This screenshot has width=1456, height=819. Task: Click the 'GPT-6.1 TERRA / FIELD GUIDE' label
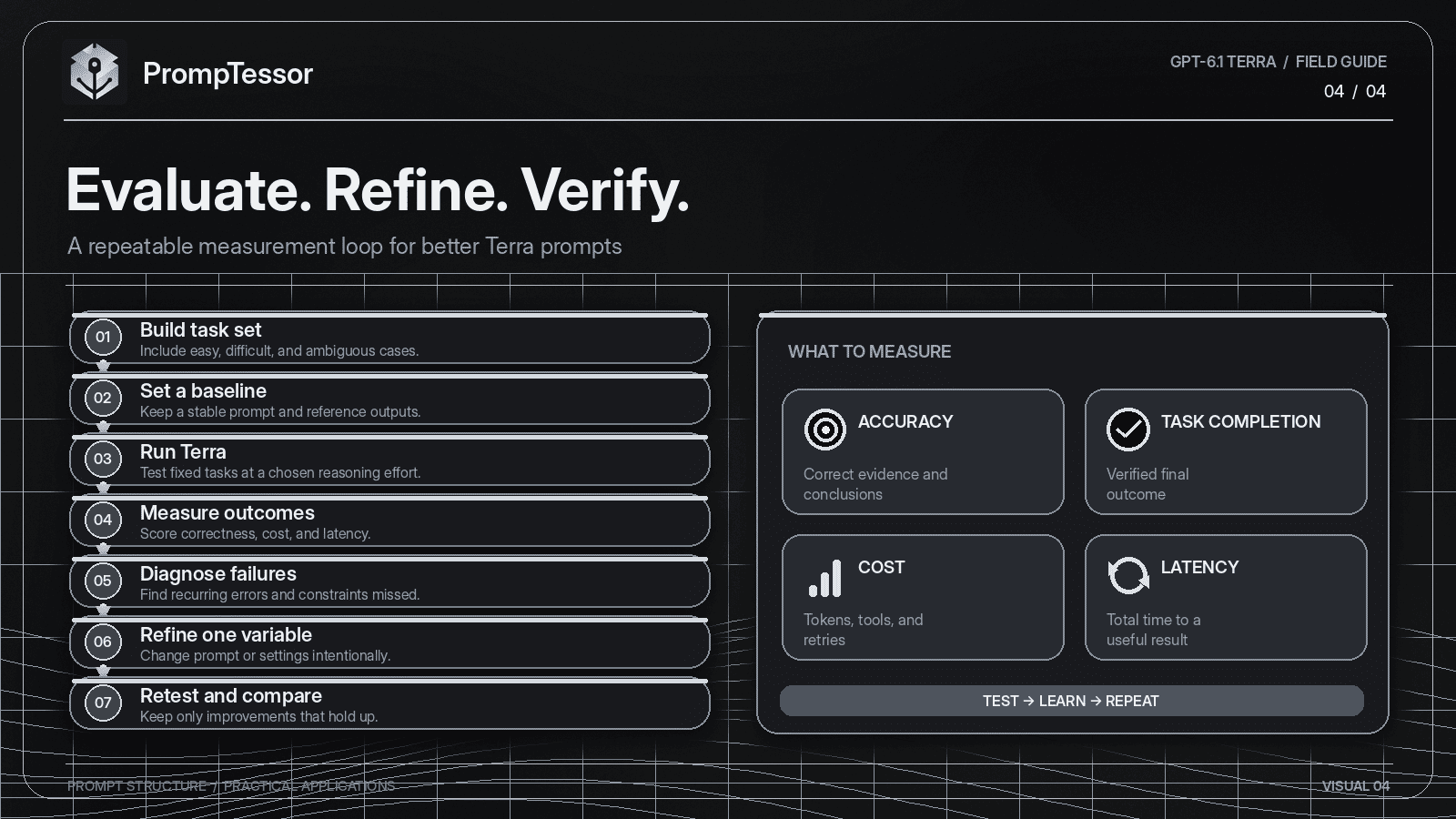tap(1279, 62)
